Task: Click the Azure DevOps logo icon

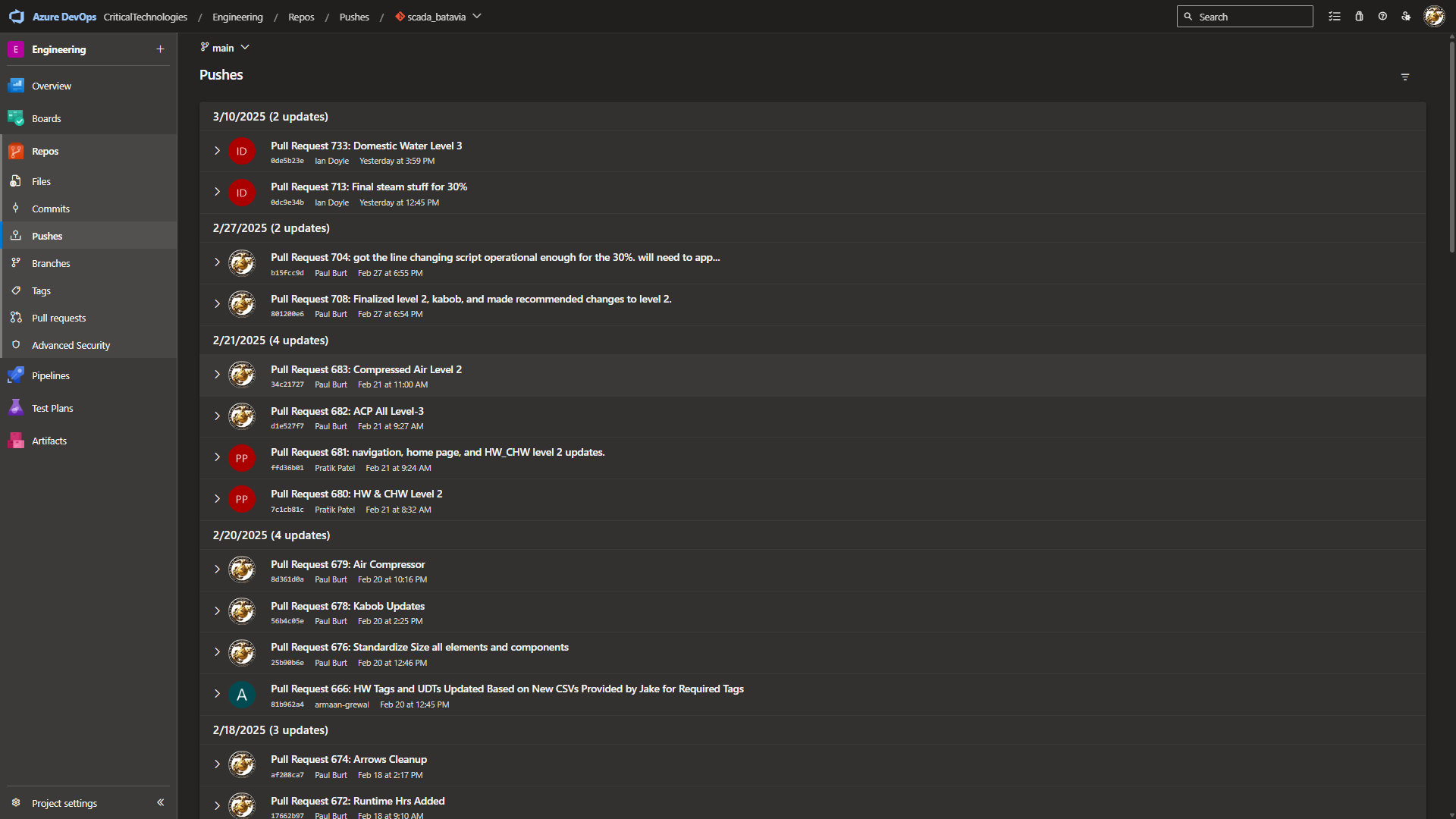Action: (17, 17)
